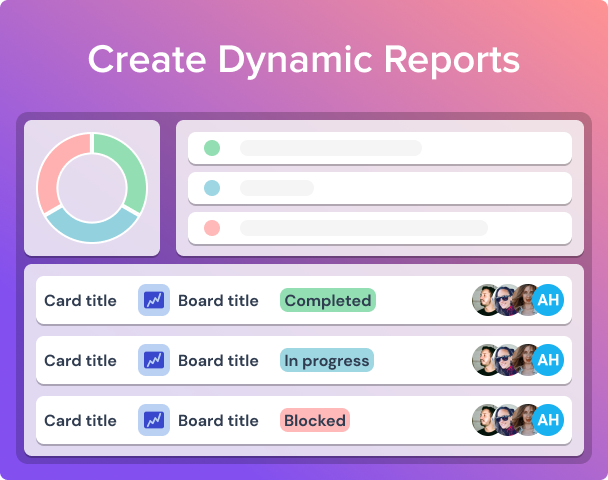Image resolution: width=608 pixels, height=480 pixels.
Task: Select the legend row with green dot
Action: coord(380,148)
